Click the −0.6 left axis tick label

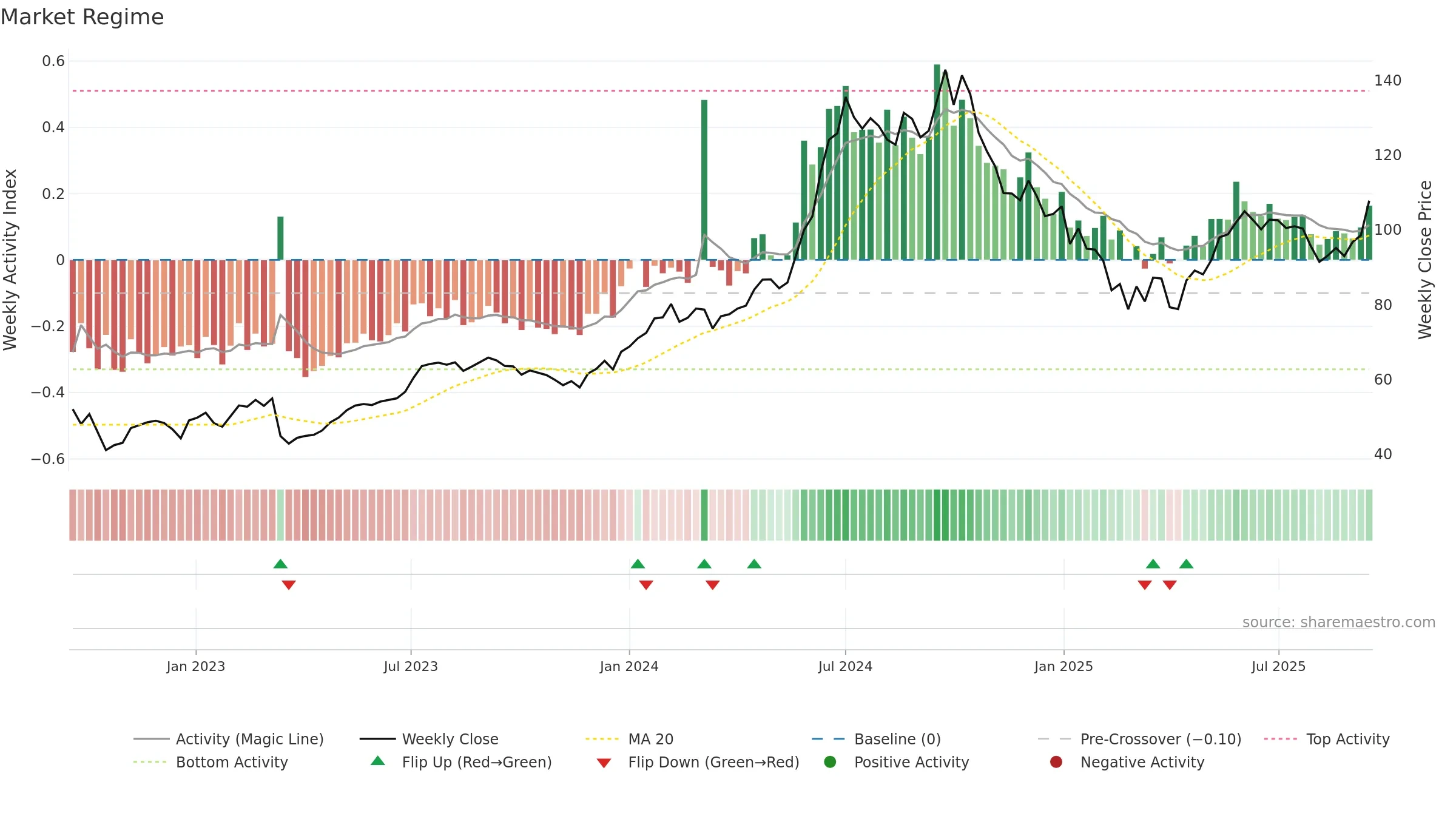(48, 459)
